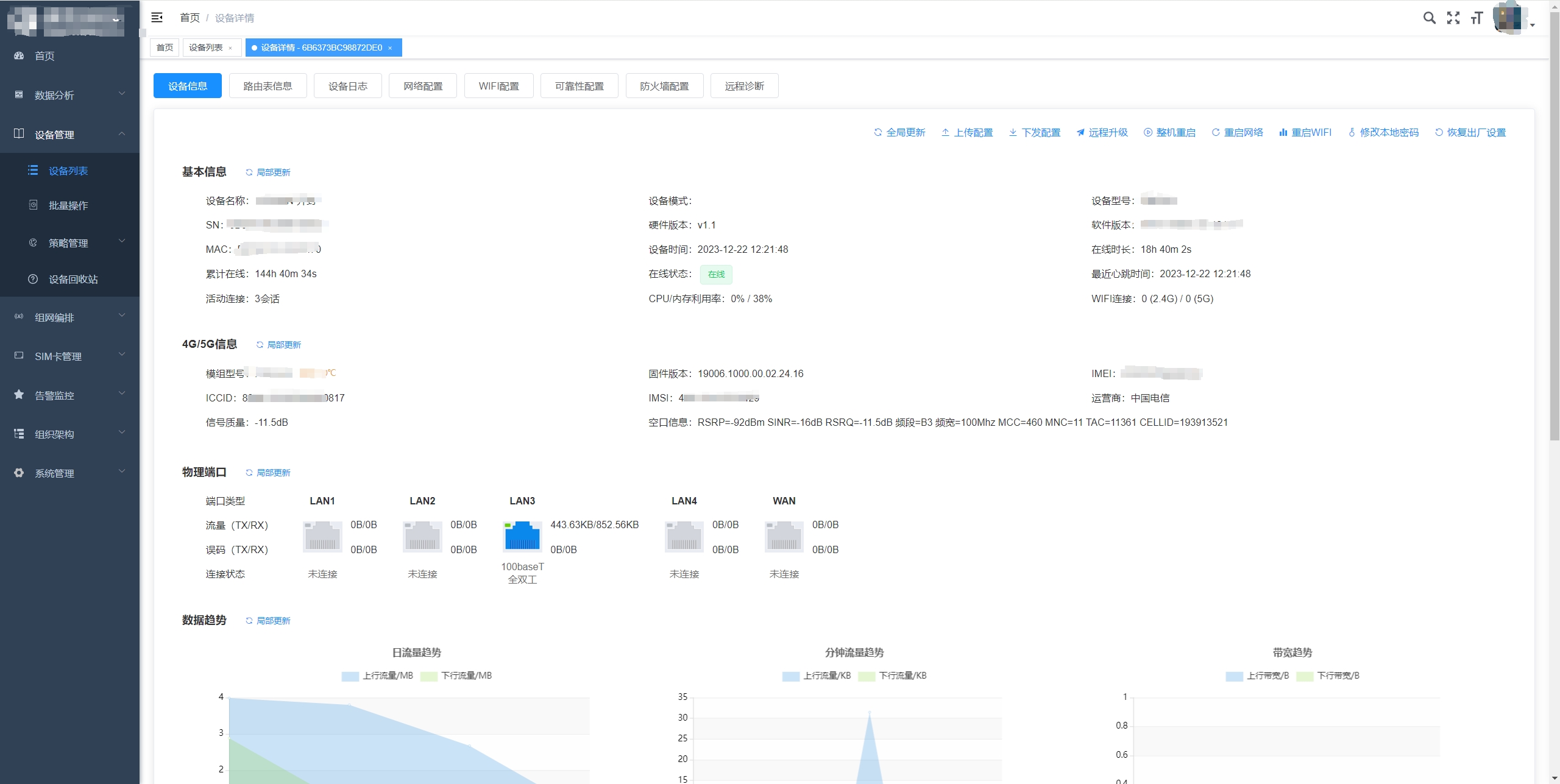Toggle 上行流量/KB legend swatch
1560x784 pixels.
coord(791,676)
